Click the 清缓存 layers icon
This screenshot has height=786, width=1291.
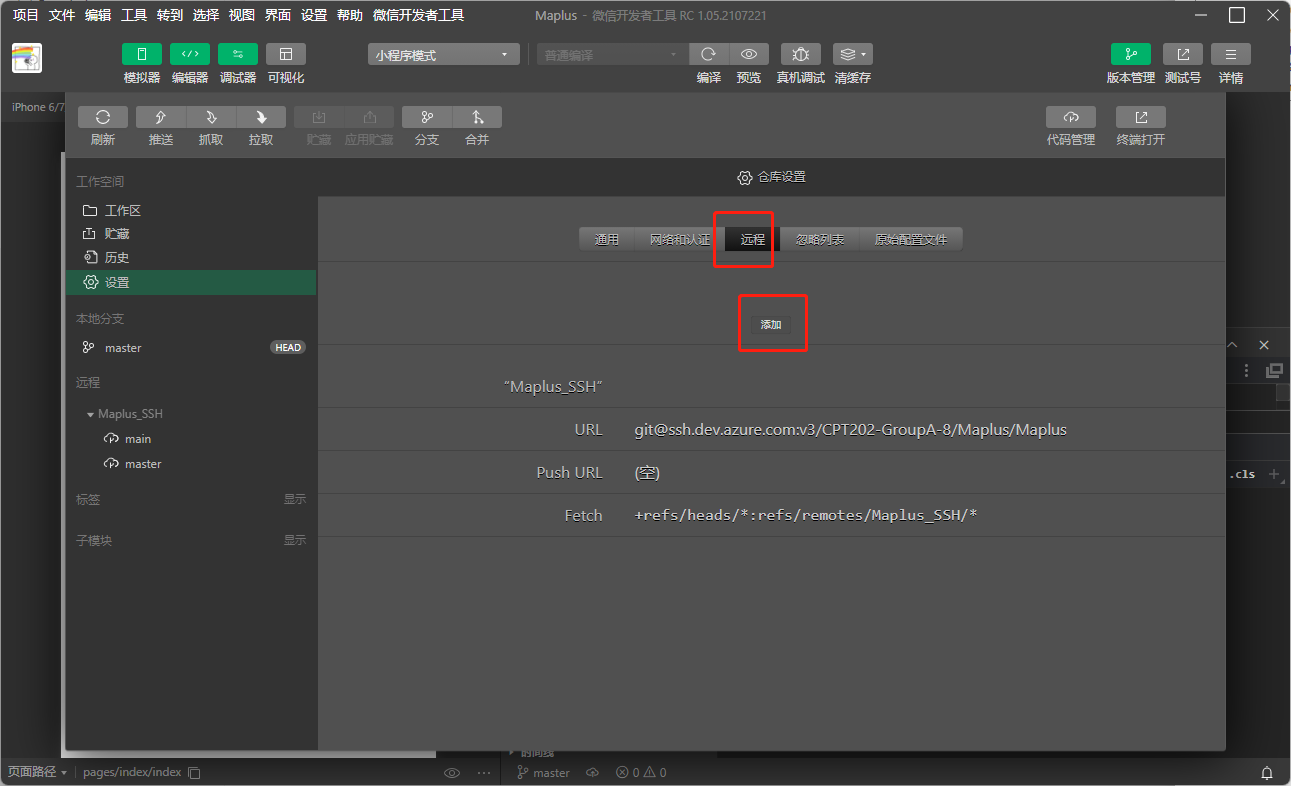coord(853,54)
